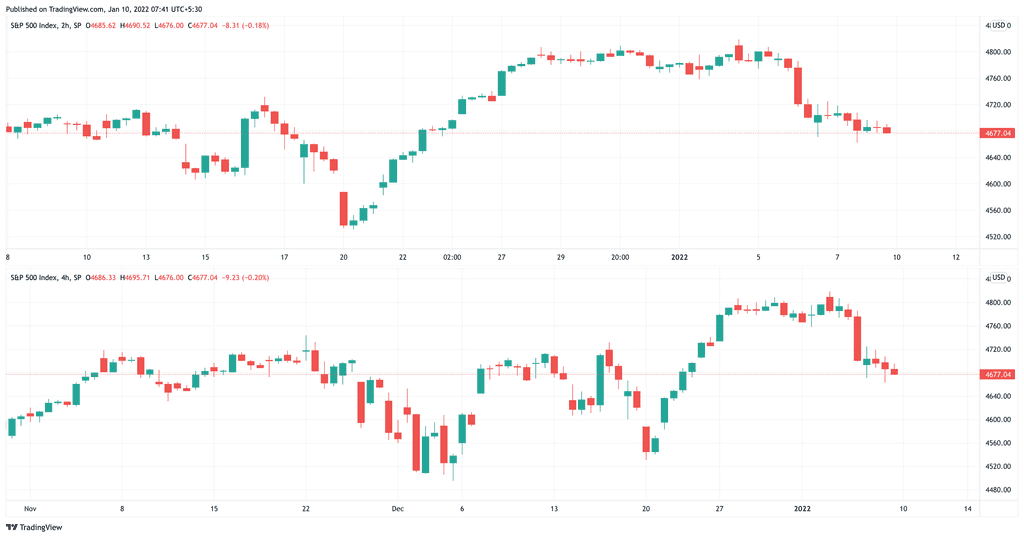Click the Nov label on bottom time axis
The image size is (1024, 538).
29,509
